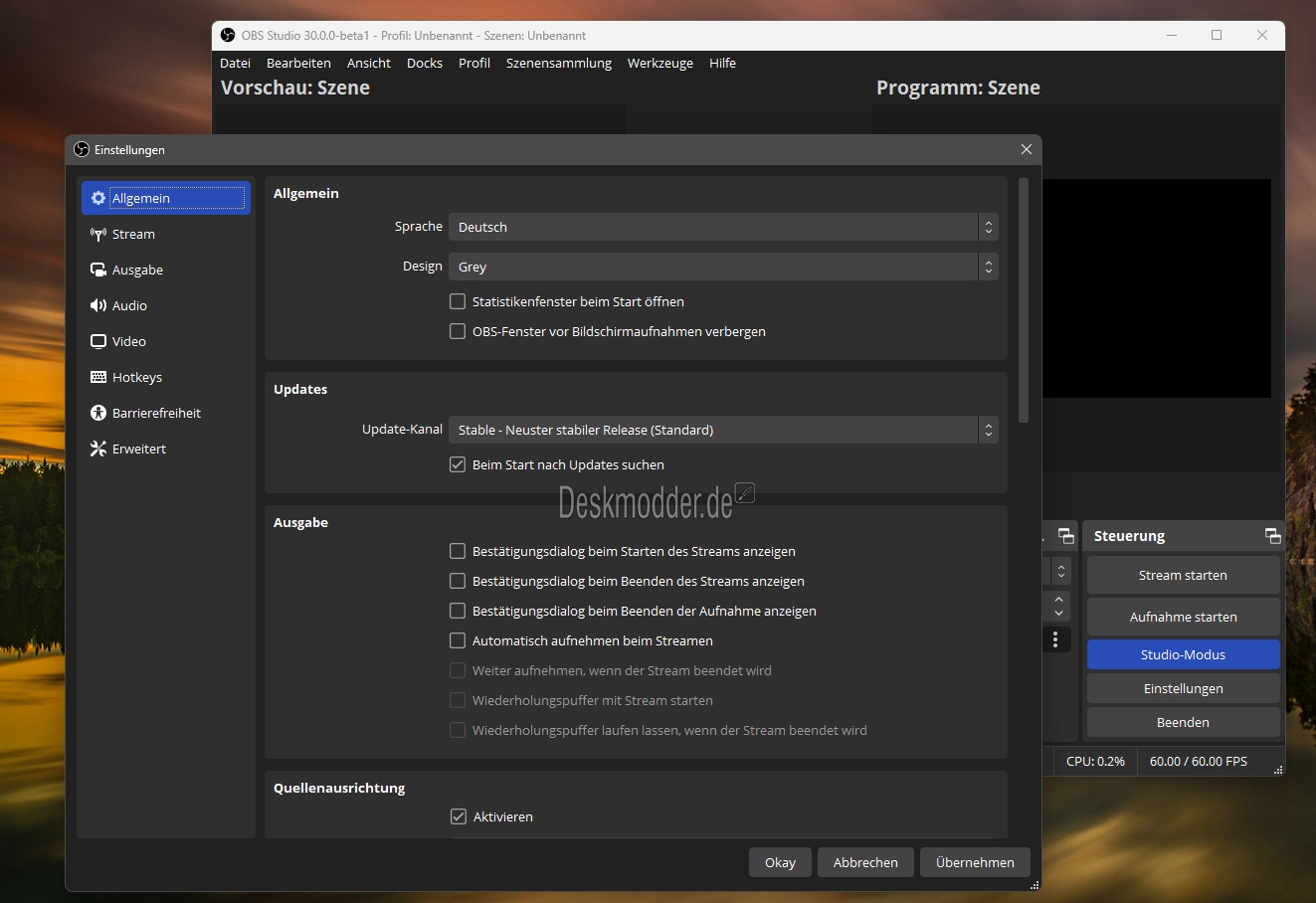Click the Abbrechen button
Image resolution: width=1316 pixels, height=903 pixels.
coord(865,862)
